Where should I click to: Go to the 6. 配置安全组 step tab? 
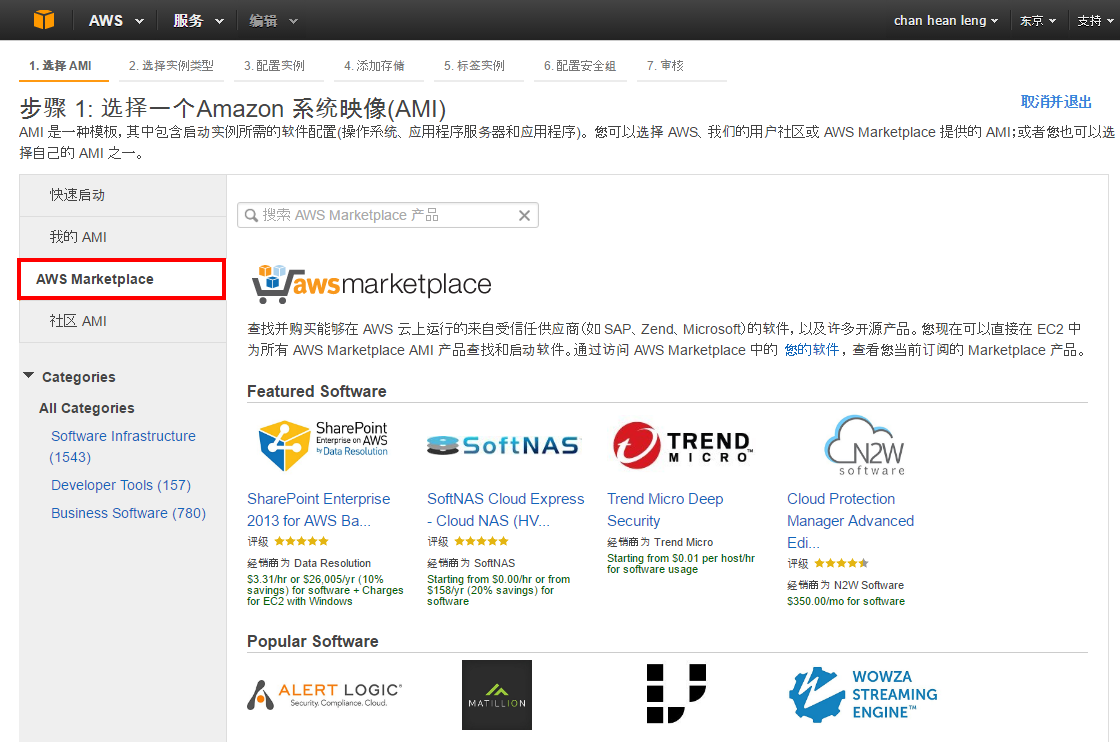point(580,66)
